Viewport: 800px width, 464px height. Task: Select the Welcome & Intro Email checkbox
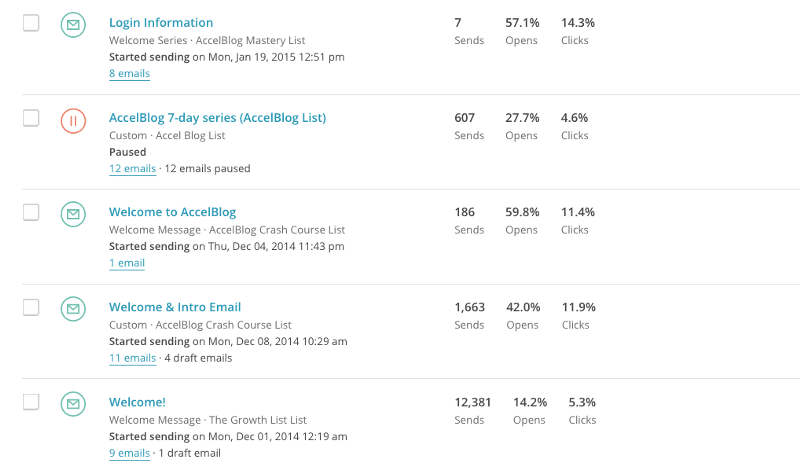click(x=31, y=307)
